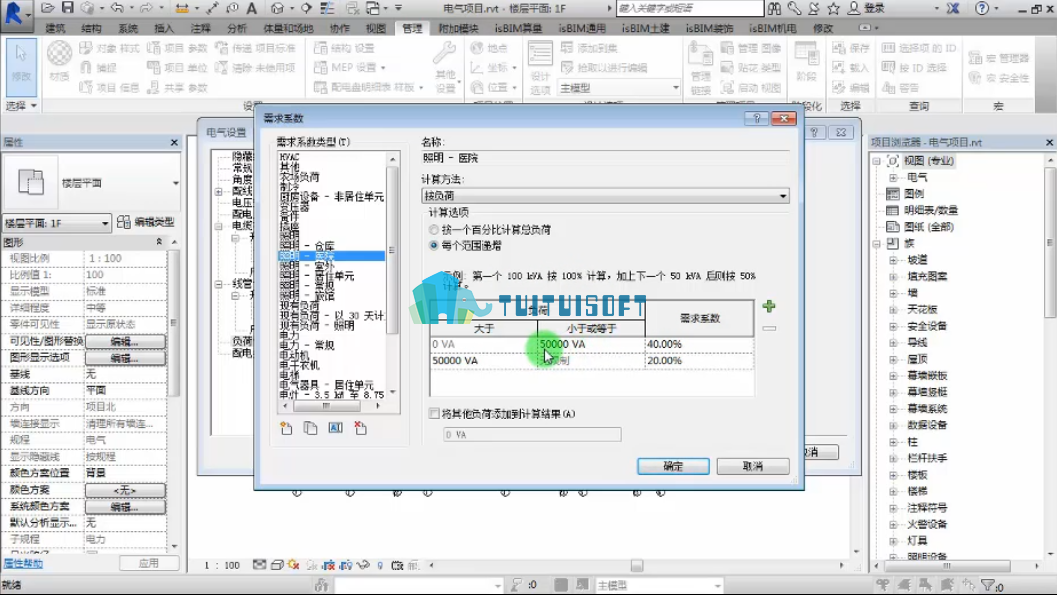Rename the selected demand factor type
Screen dimensions: 1057x595
click(335, 428)
